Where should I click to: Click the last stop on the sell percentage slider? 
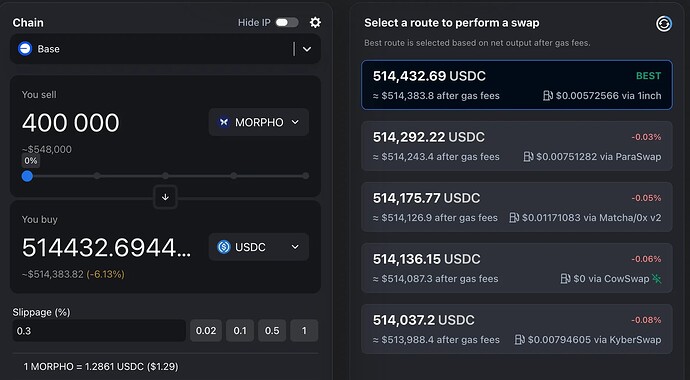pyautogui.click(x=305, y=176)
